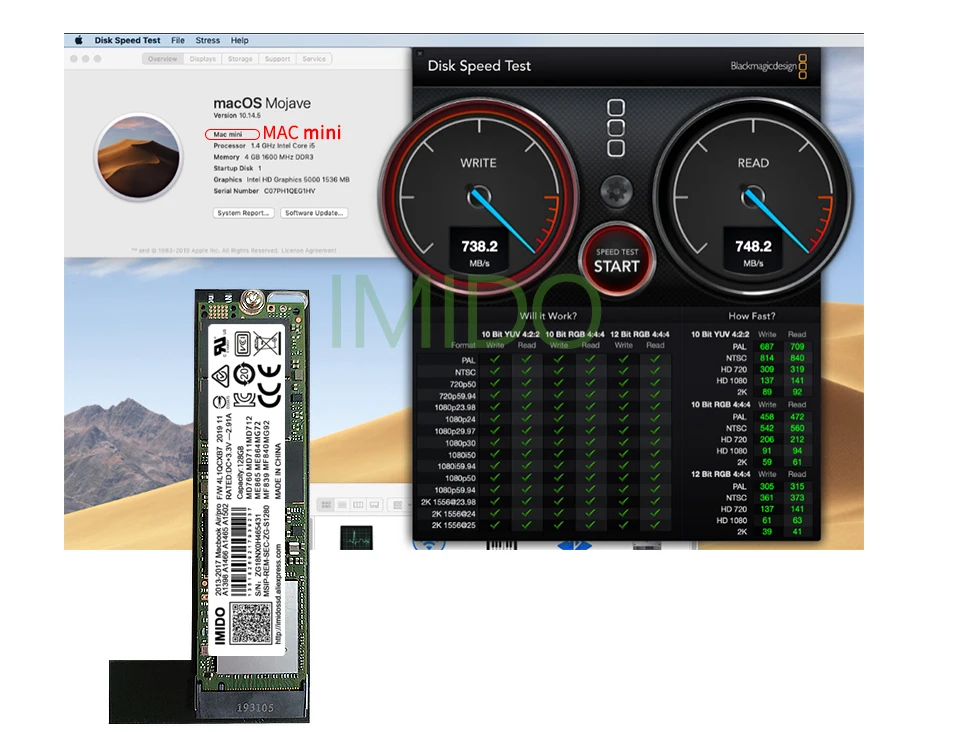Open the Stress menu
The image size is (960, 732).
207,41
